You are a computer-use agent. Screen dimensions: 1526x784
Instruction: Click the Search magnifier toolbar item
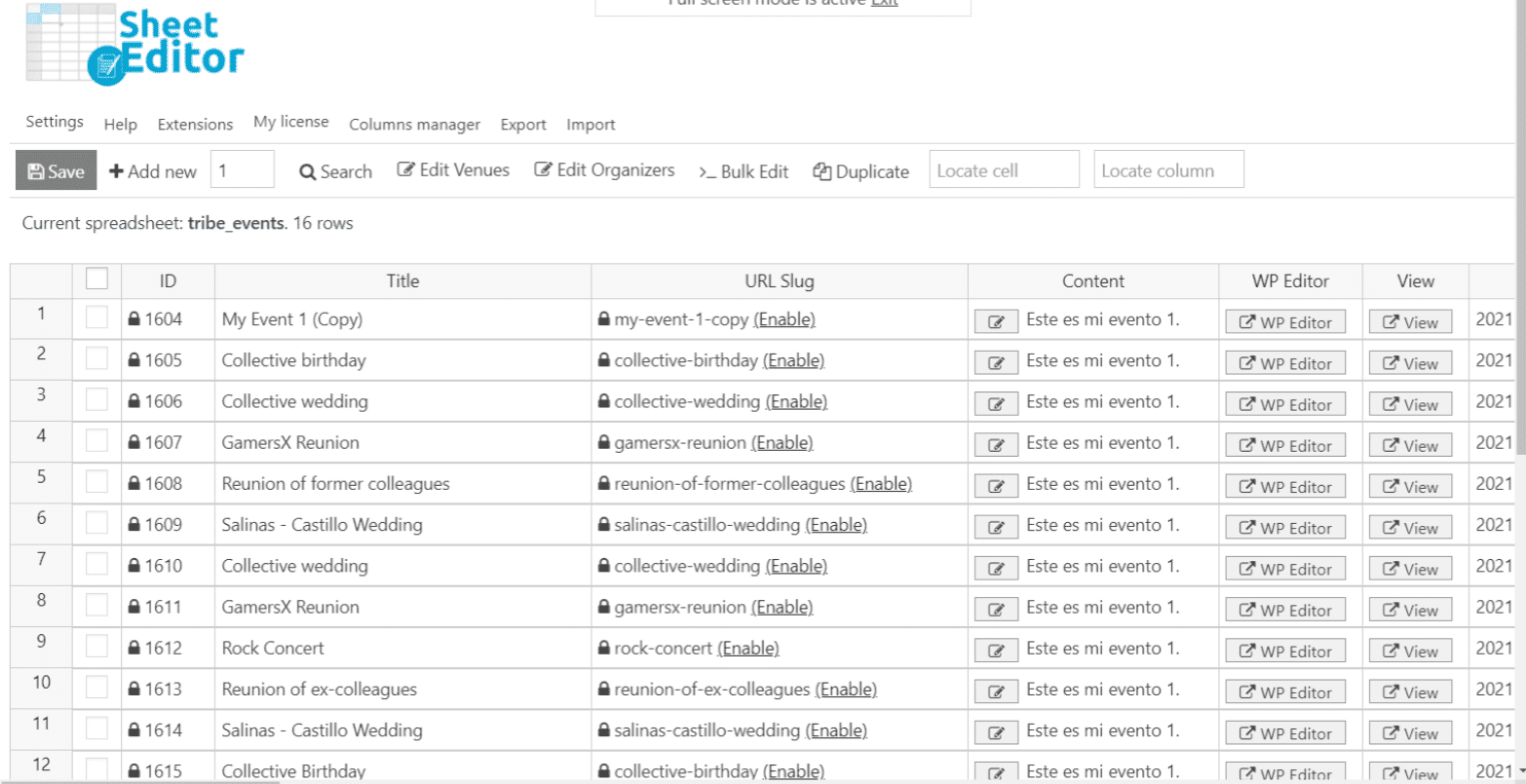tap(335, 171)
